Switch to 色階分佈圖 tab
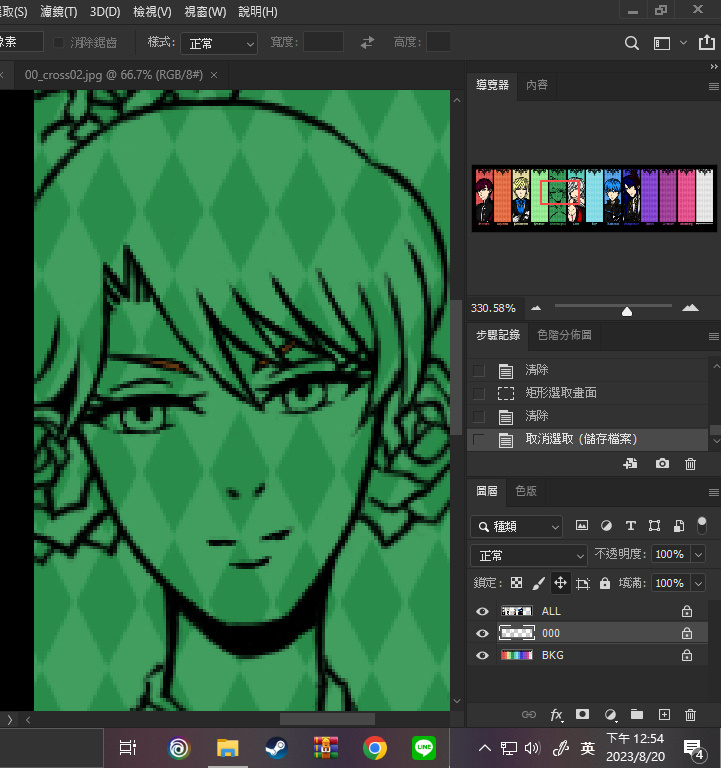This screenshot has width=721, height=768. 564,335
